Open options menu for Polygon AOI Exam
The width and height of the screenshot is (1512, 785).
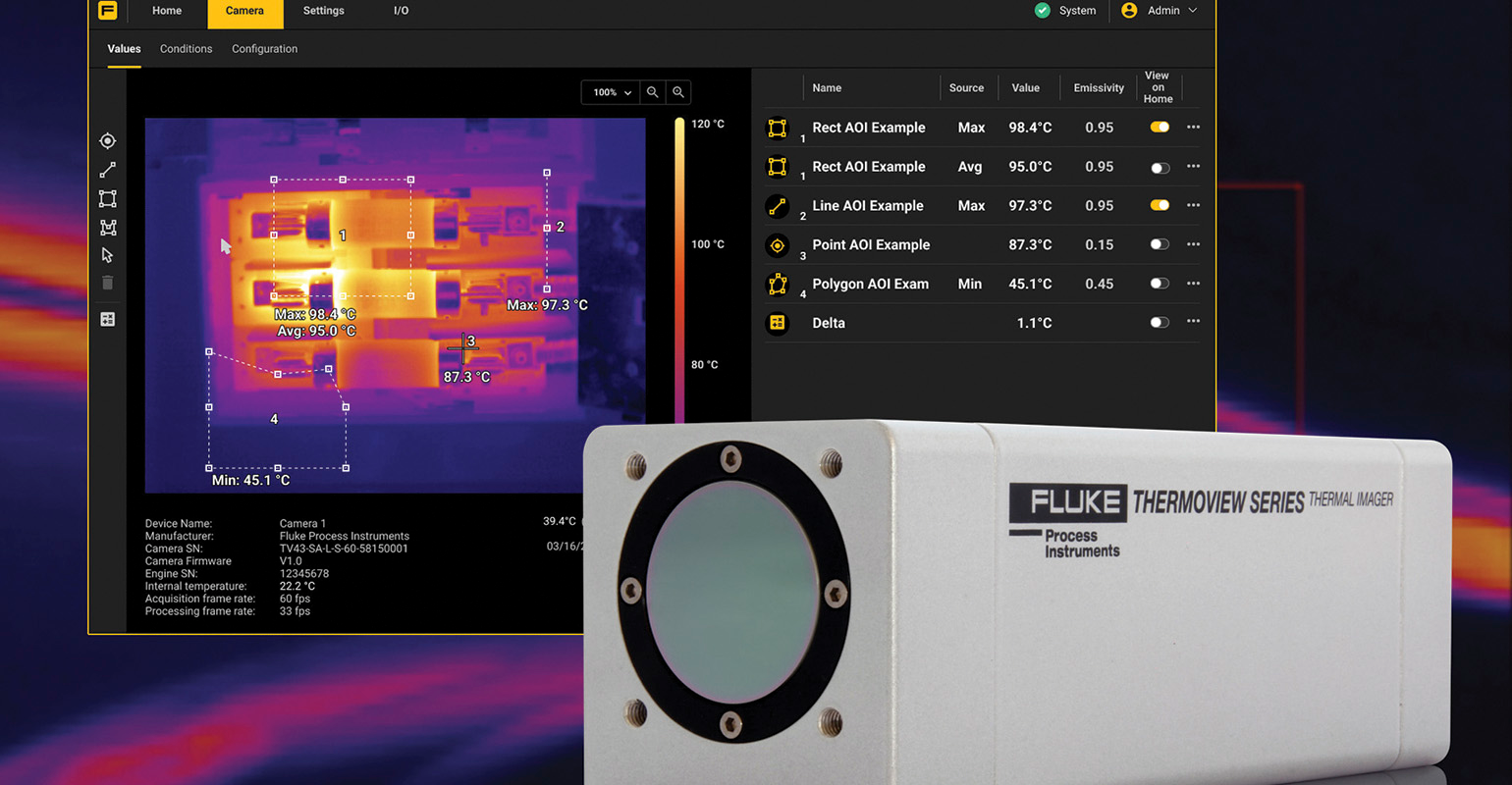[1193, 284]
